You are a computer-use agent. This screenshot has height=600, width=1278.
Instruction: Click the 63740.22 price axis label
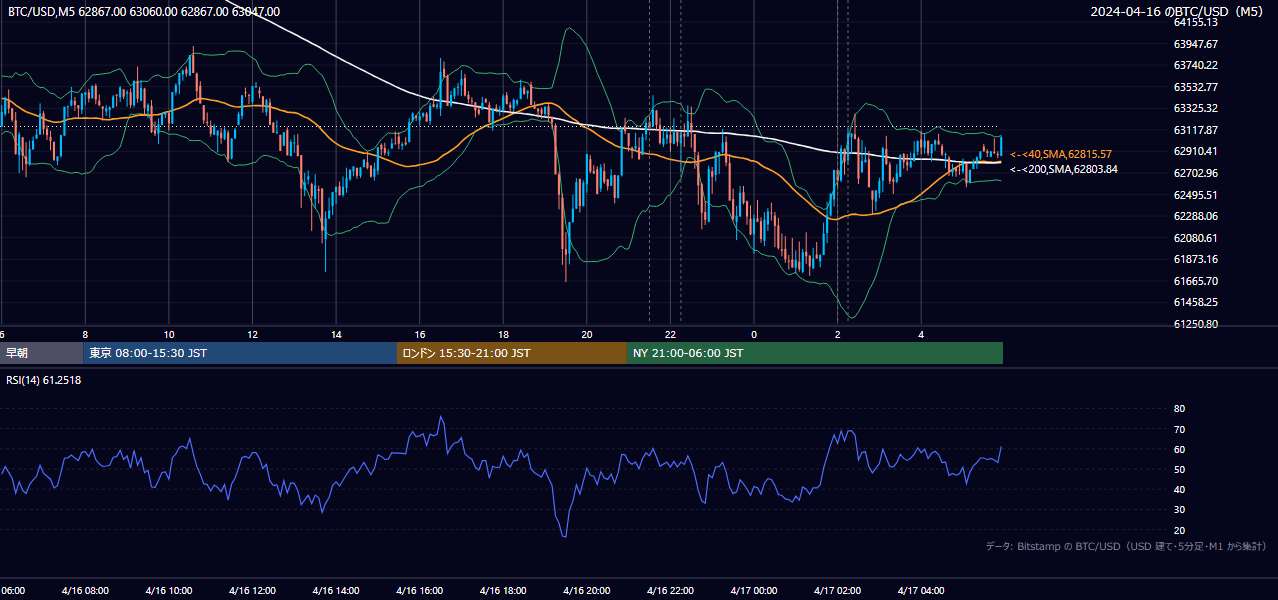[1195, 65]
